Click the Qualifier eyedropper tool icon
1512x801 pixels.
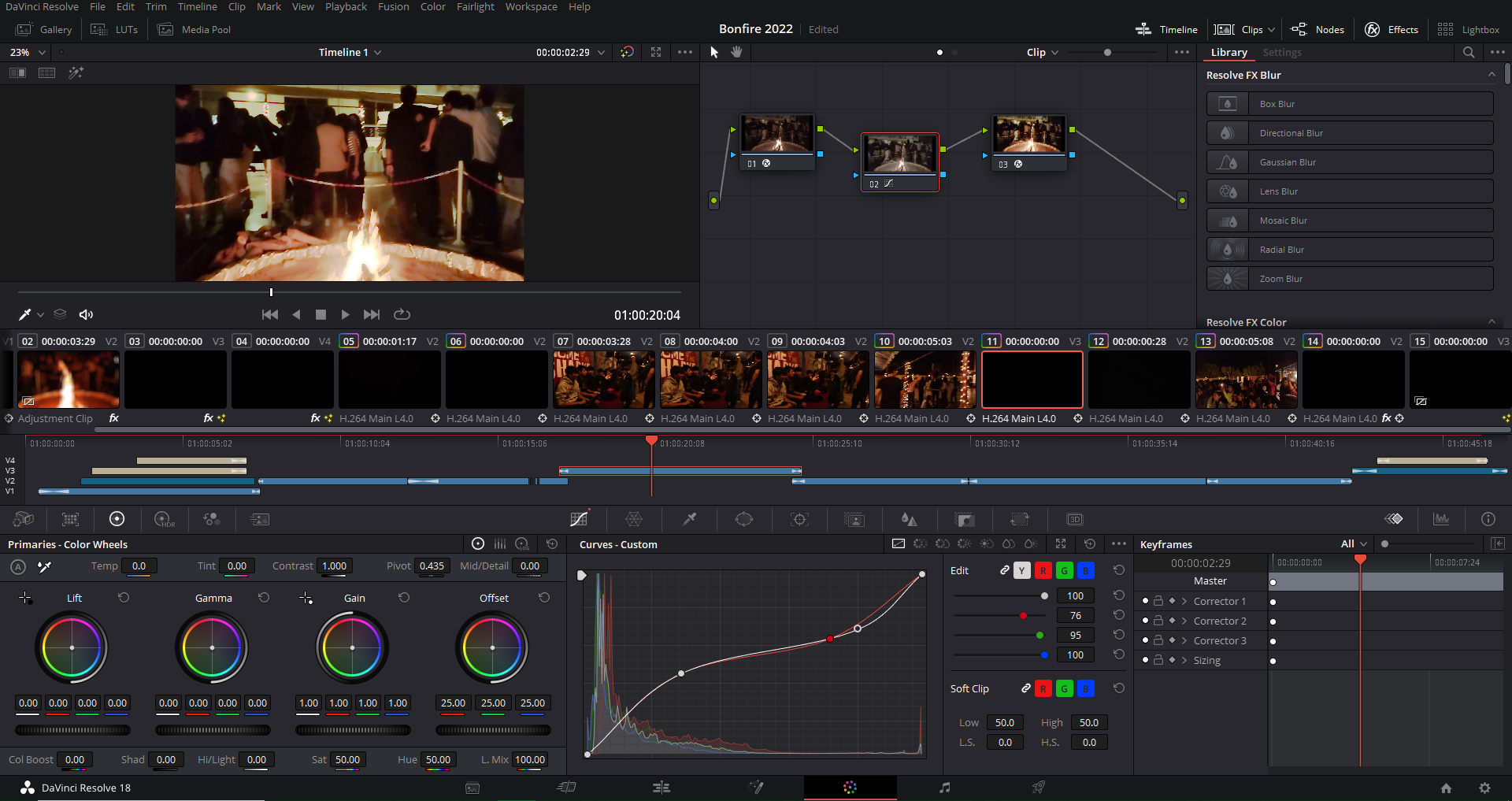(x=689, y=519)
